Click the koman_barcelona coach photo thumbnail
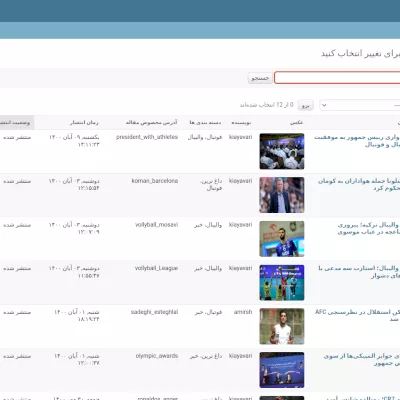Image resolution: width=400 pixels, height=400 pixels. 282,195
